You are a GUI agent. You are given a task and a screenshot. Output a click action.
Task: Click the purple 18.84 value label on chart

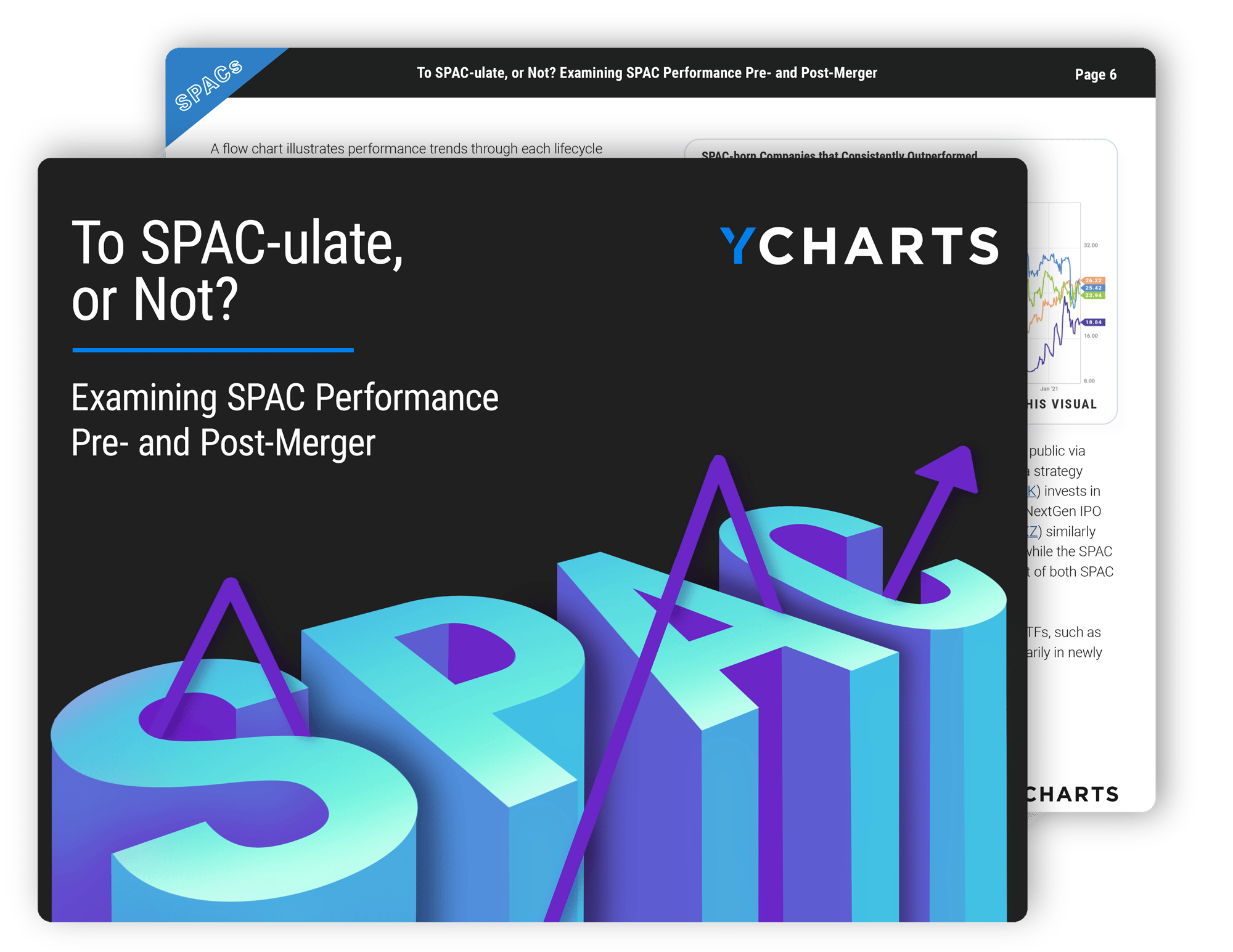[1094, 322]
